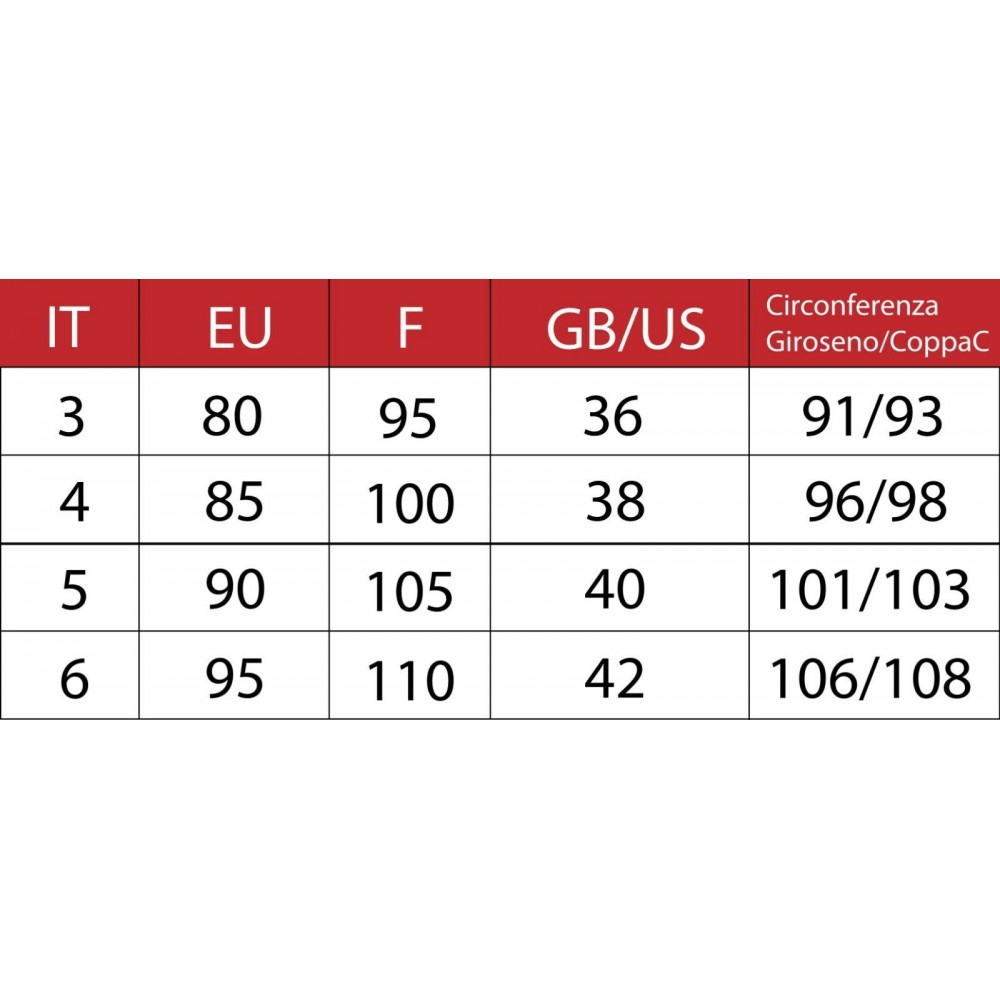Click the IT column header
This screenshot has width=1000, height=1000.
coord(69,326)
